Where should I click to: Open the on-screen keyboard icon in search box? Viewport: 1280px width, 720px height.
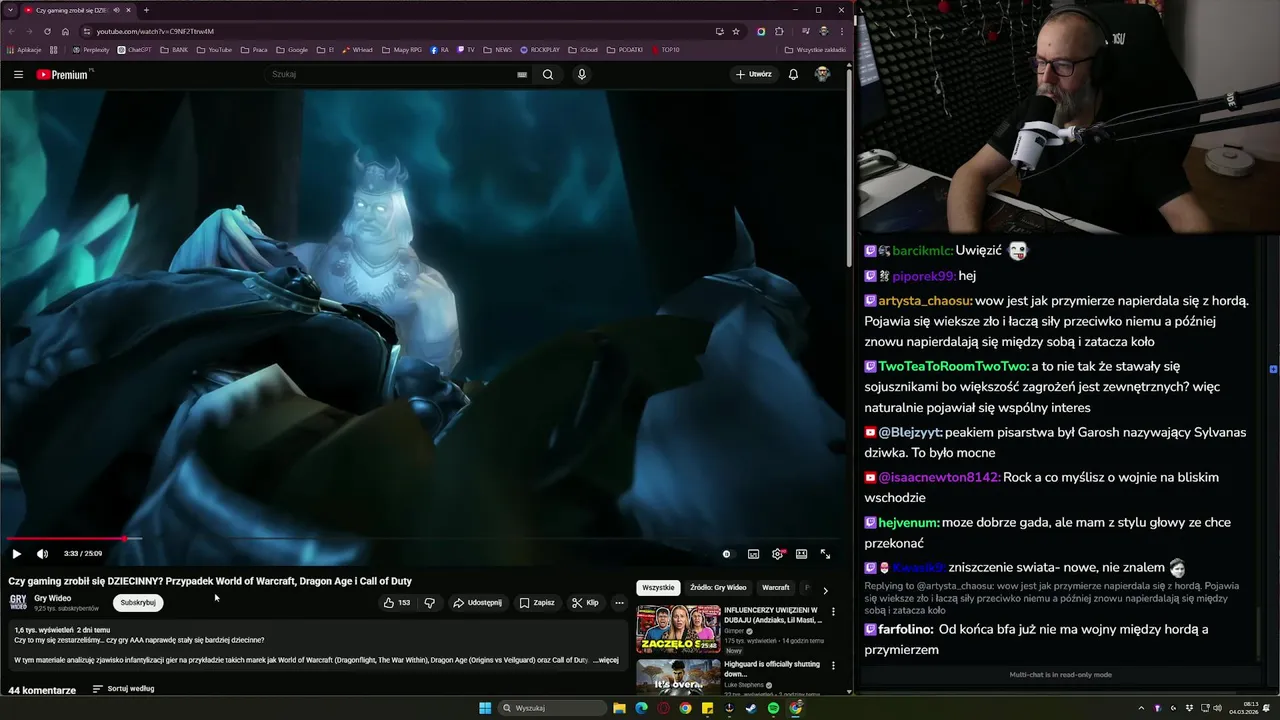tap(522, 74)
